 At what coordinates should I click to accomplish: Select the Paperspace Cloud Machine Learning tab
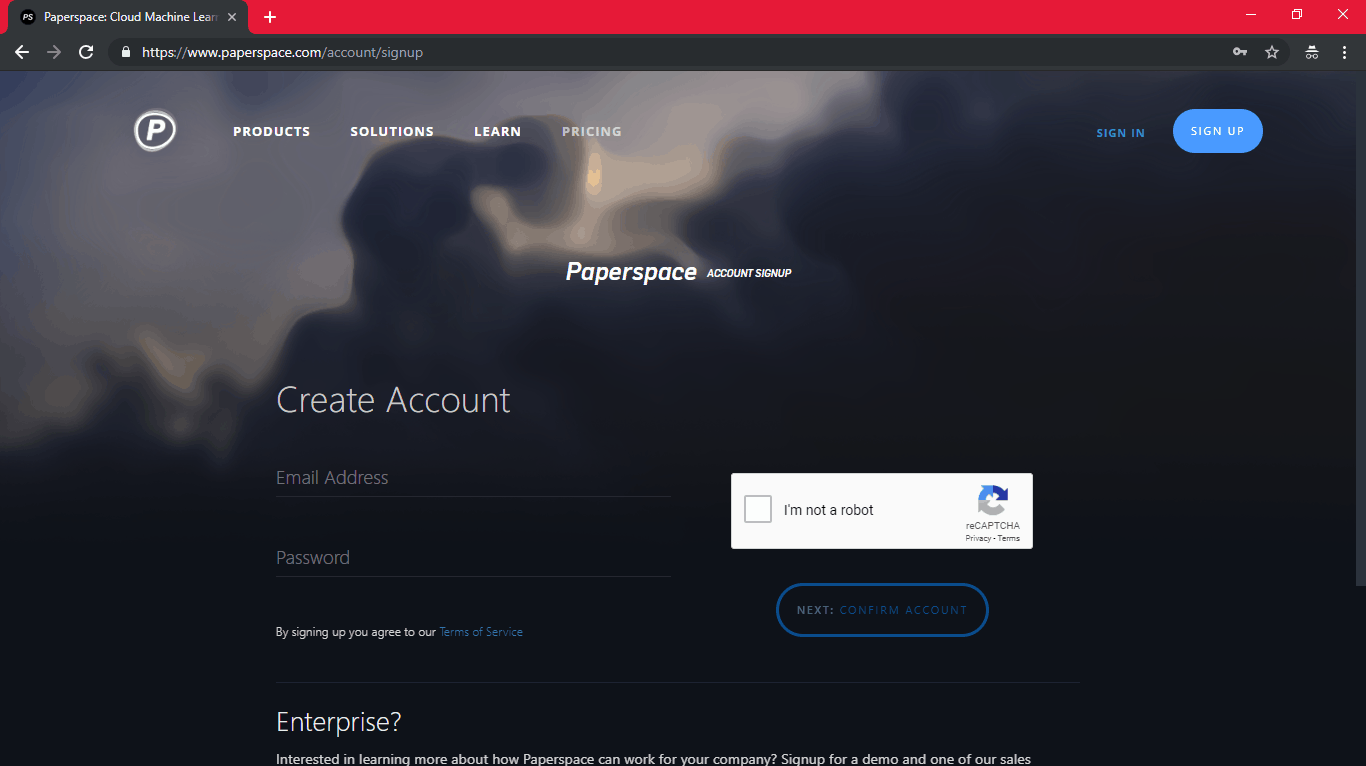pyautogui.click(x=128, y=17)
